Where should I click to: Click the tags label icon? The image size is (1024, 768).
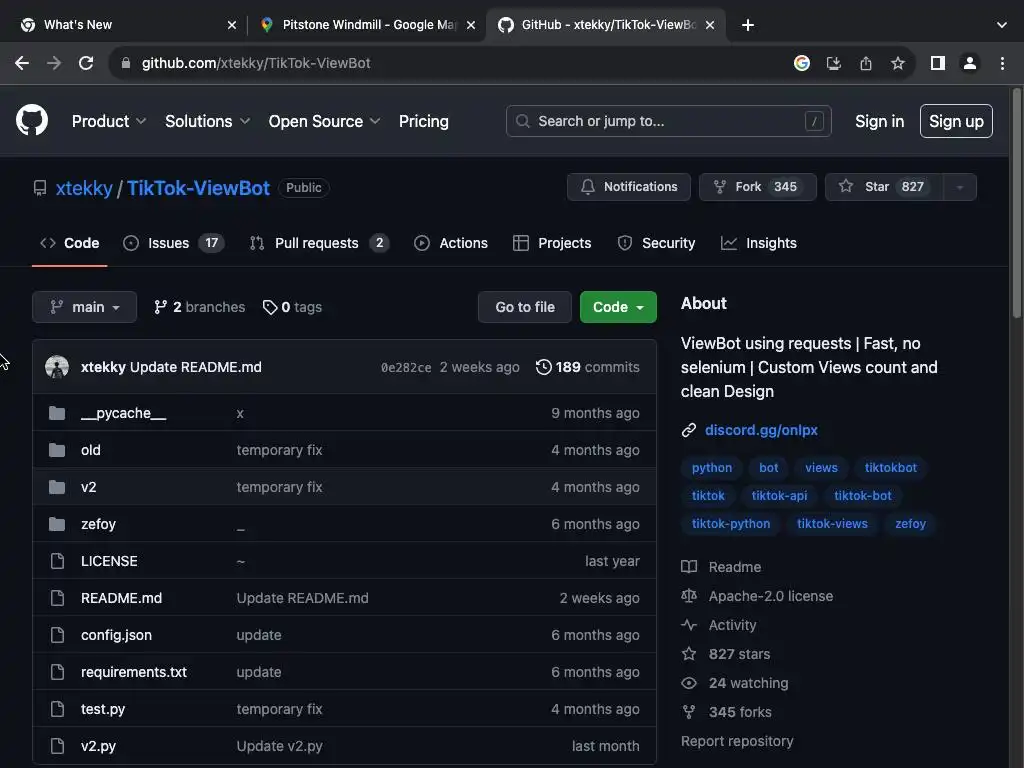coord(270,307)
